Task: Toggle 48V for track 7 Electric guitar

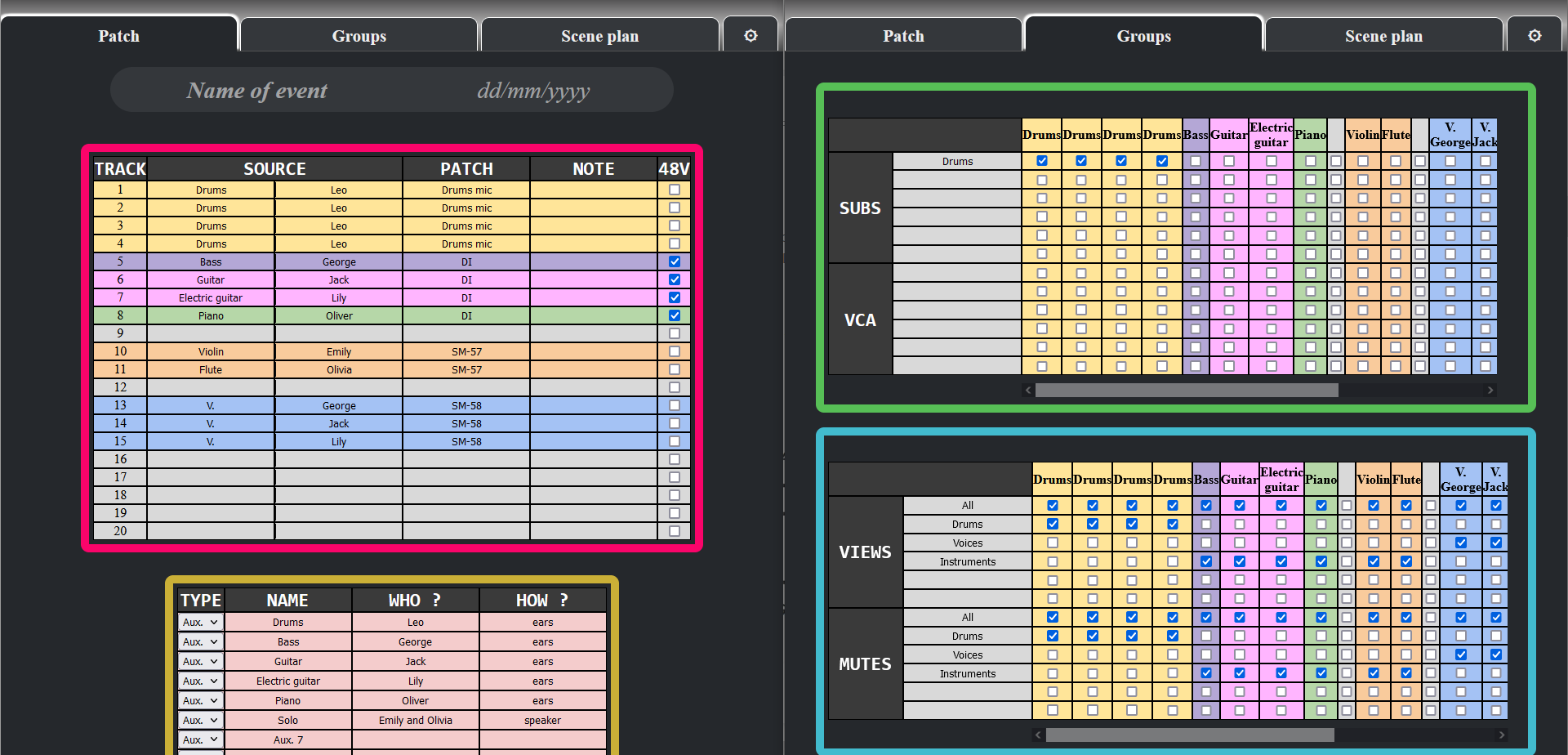Action: (675, 297)
